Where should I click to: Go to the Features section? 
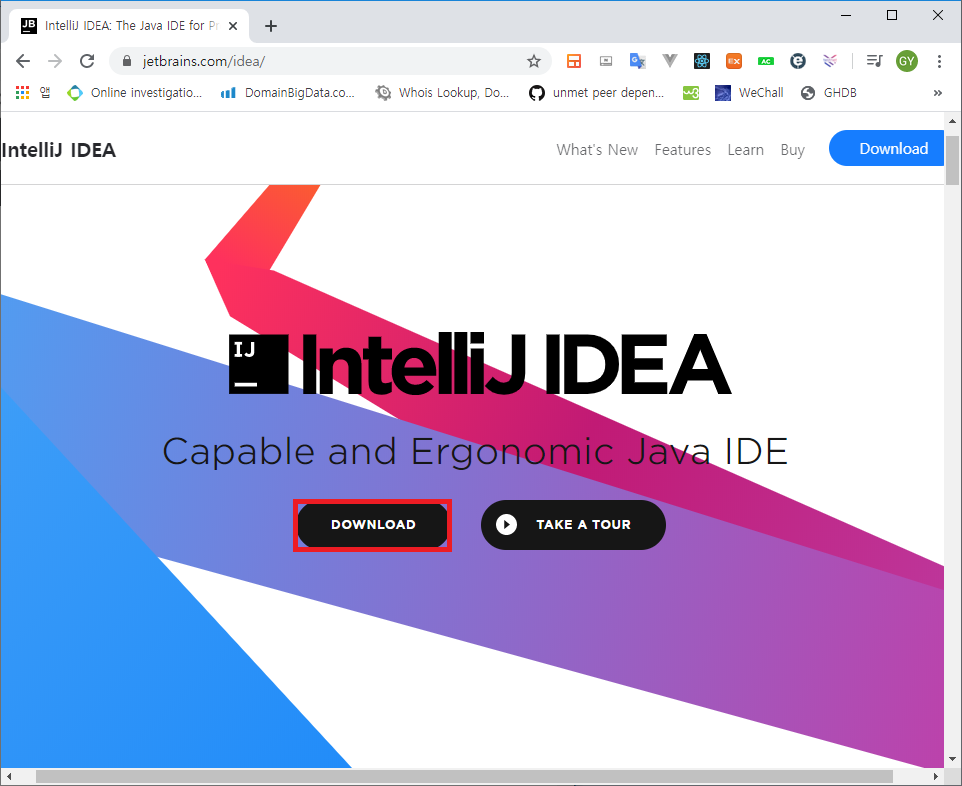[x=682, y=150]
